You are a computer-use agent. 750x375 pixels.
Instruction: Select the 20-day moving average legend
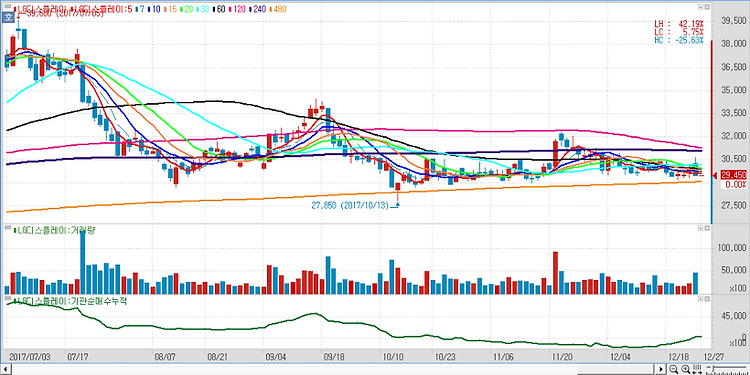[x=187, y=9]
